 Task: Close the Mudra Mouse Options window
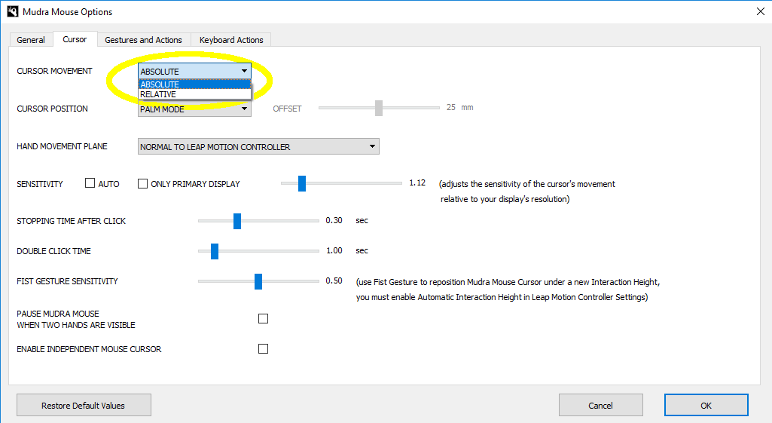760,11
